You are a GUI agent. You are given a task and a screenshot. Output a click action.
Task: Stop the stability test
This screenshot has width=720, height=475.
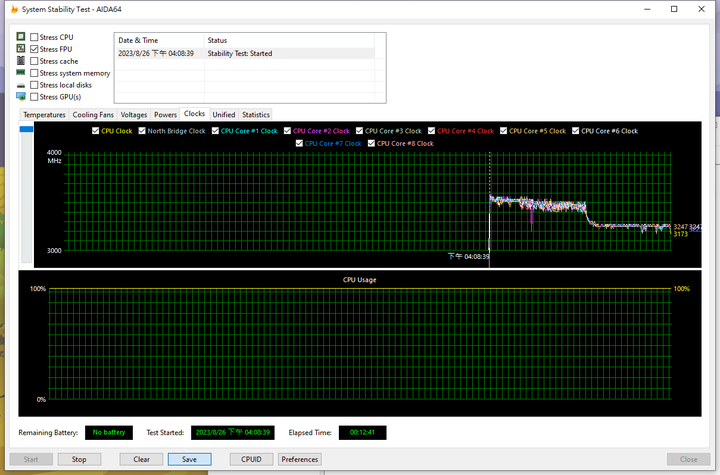coord(79,459)
